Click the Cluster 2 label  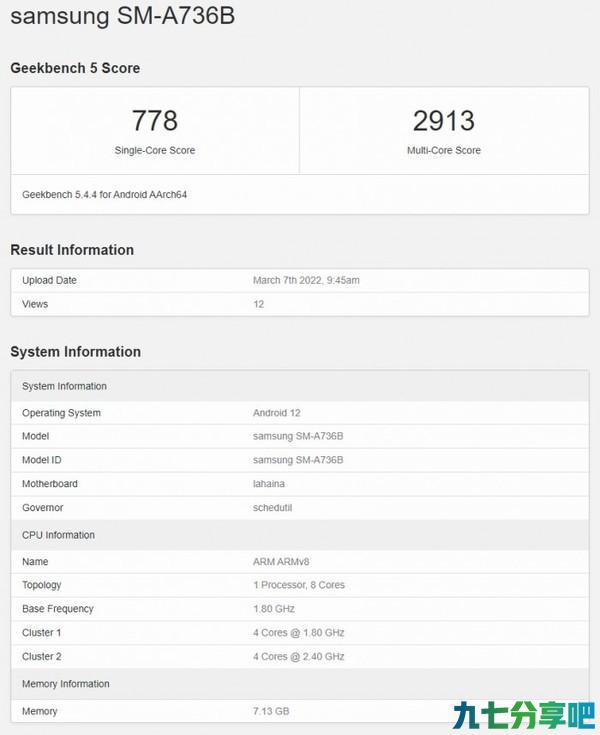point(42,657)
